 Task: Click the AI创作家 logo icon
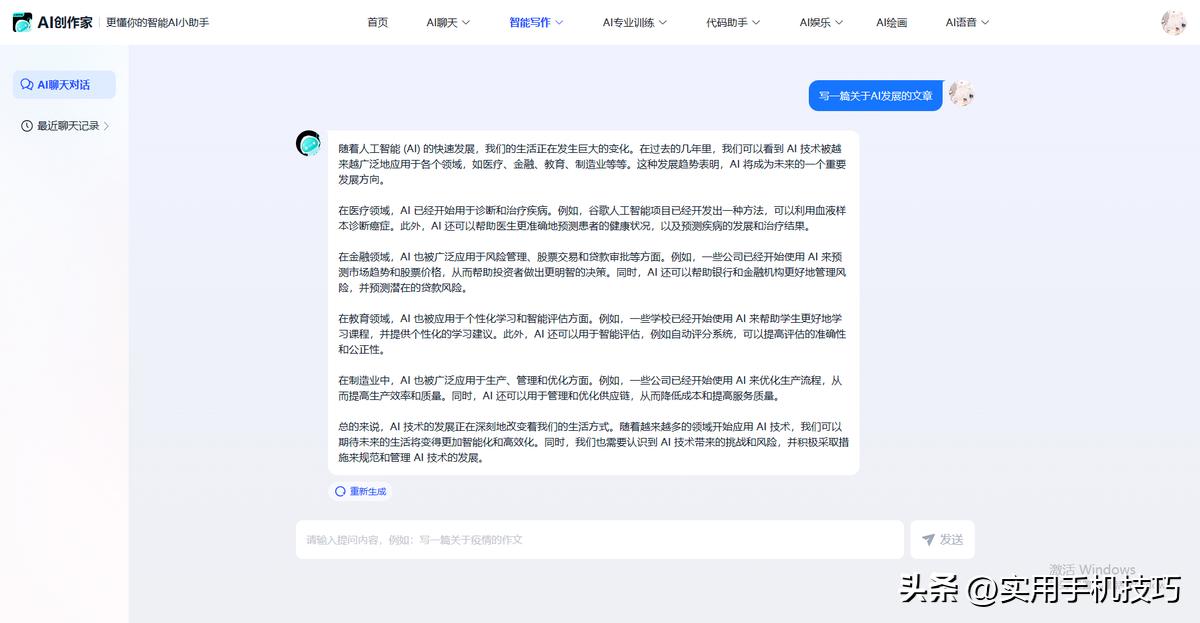pyautogui.click(x=21, y=21)
